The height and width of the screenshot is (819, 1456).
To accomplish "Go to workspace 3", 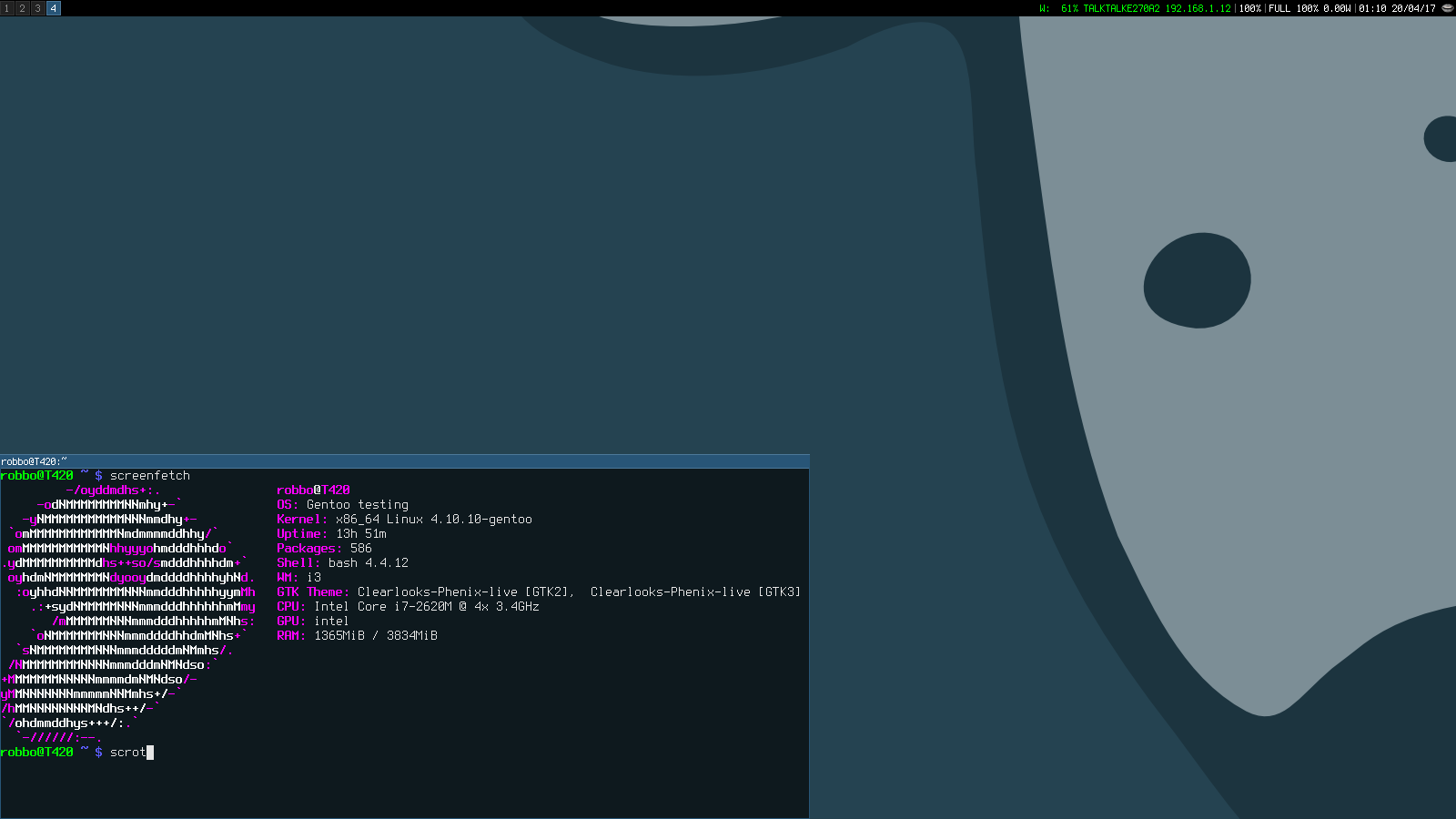I will (37, 8).
